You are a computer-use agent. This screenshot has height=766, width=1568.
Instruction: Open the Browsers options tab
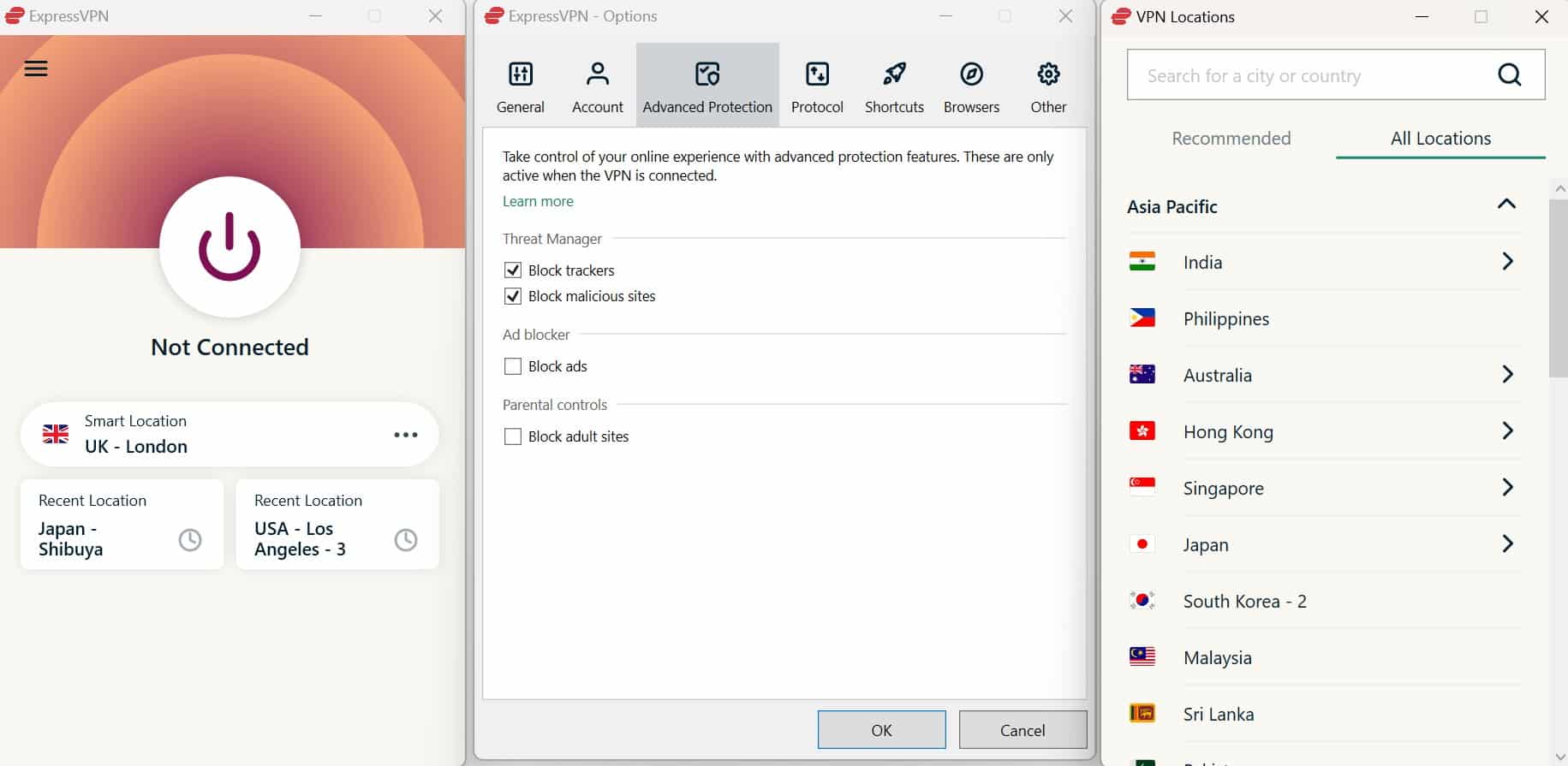point(971,86)
